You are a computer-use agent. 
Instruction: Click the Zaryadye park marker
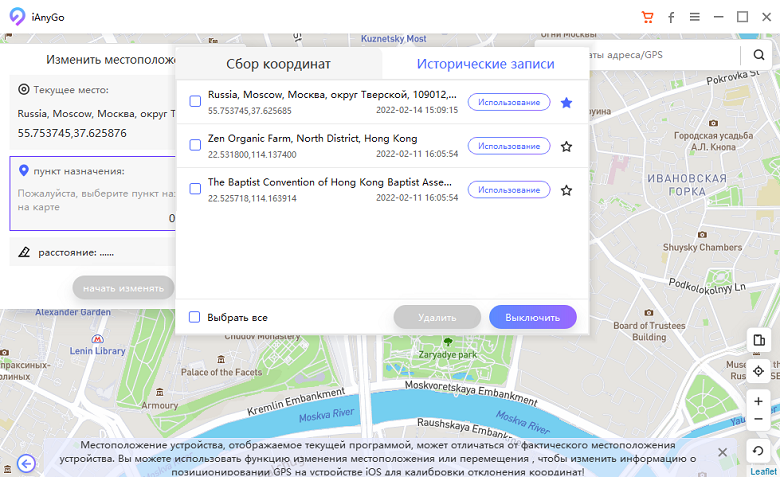click(x=448, y=342)
